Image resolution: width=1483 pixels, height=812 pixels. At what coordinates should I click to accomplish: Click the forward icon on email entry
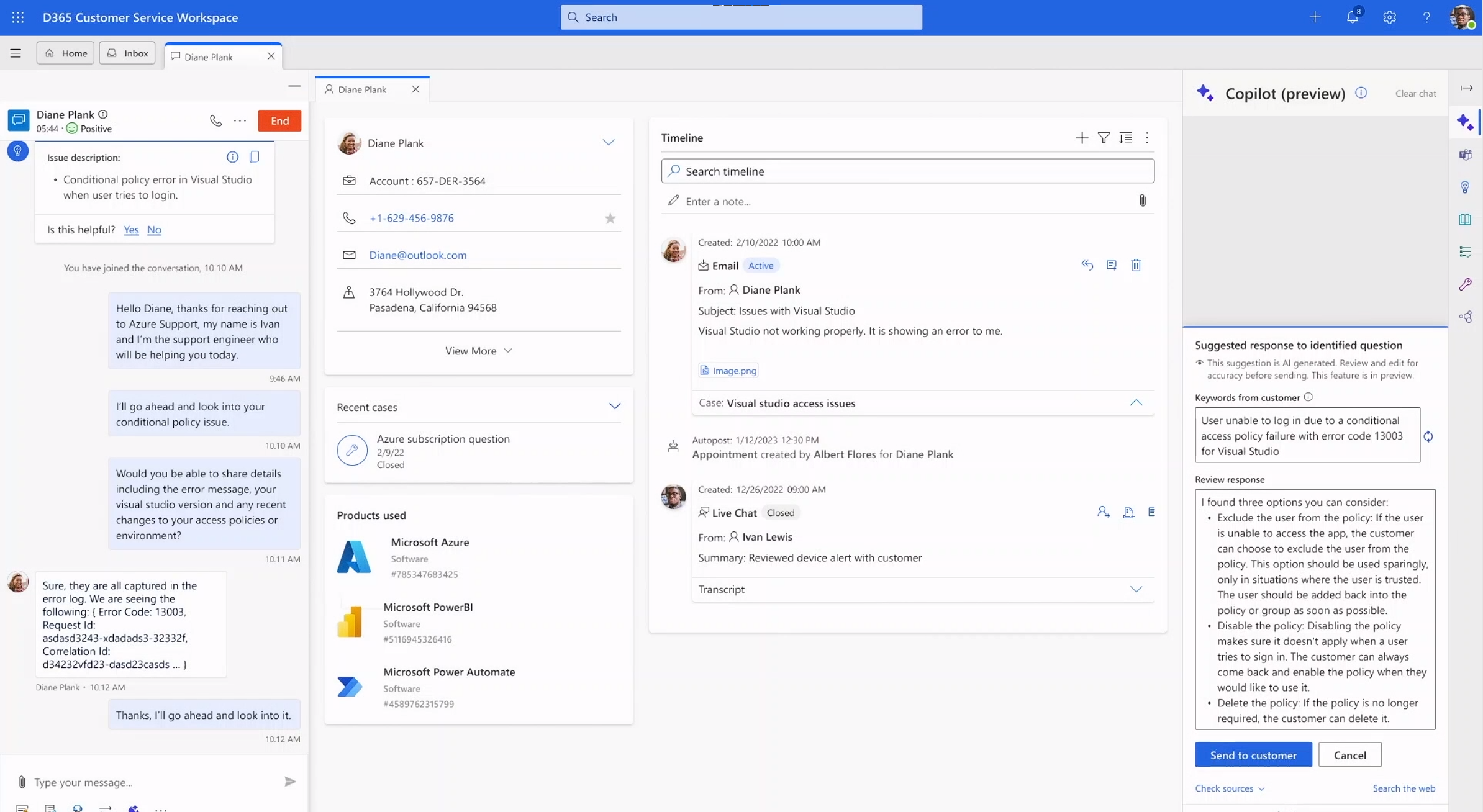click(x=1112, y=265)
